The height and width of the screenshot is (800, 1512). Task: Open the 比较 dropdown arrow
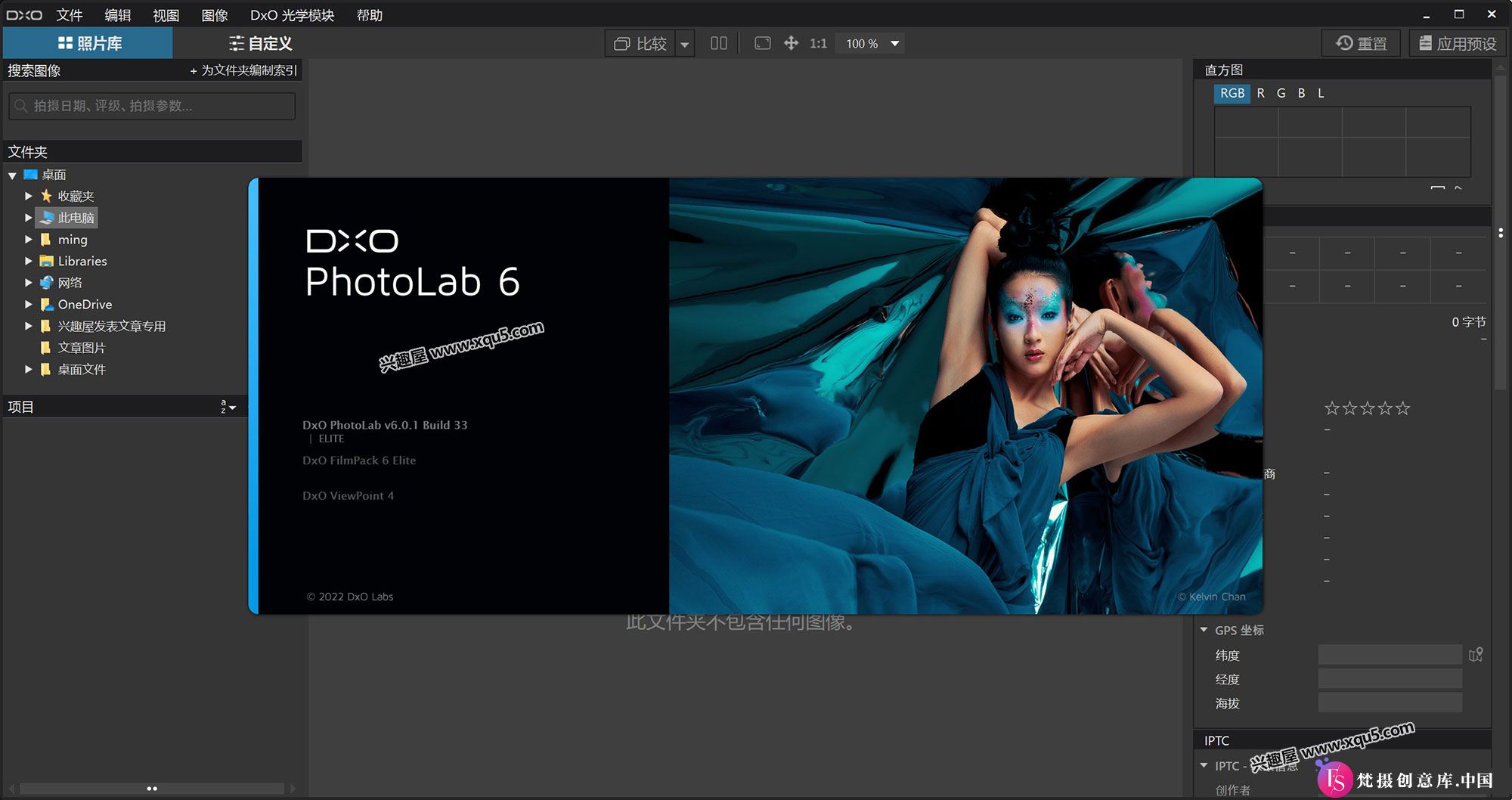tap(685, 44)
